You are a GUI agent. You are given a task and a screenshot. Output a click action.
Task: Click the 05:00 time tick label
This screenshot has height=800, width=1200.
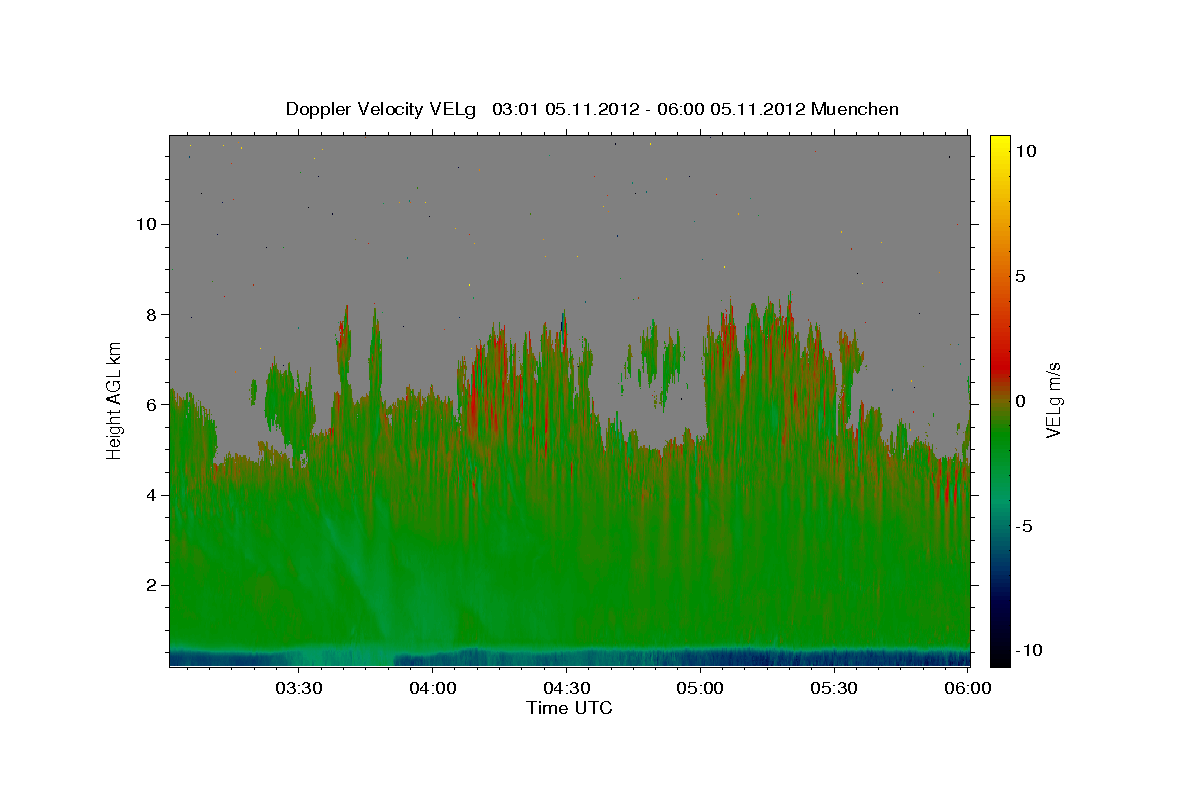point(700,689)
